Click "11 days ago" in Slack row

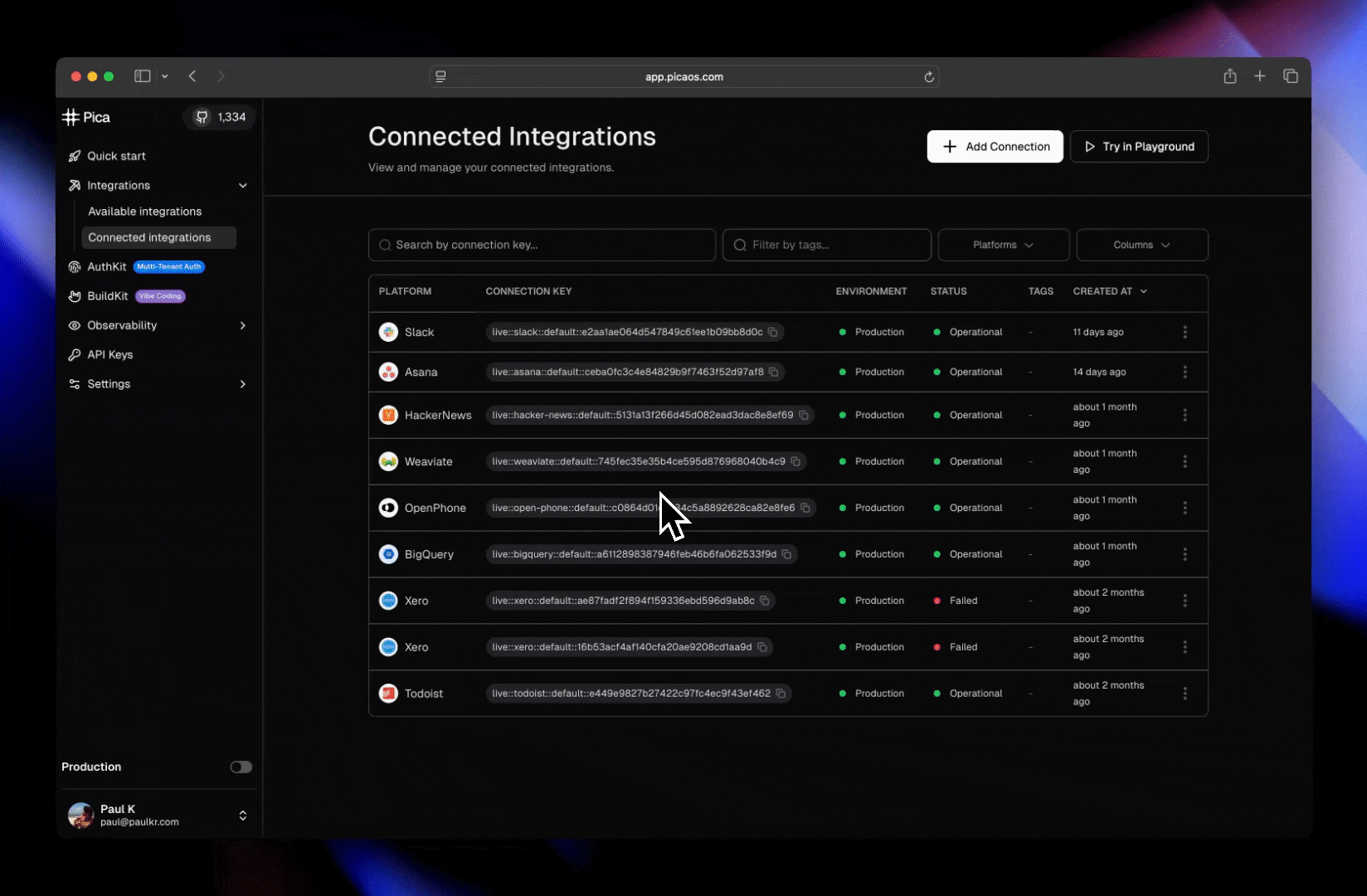pos(1098,332)
